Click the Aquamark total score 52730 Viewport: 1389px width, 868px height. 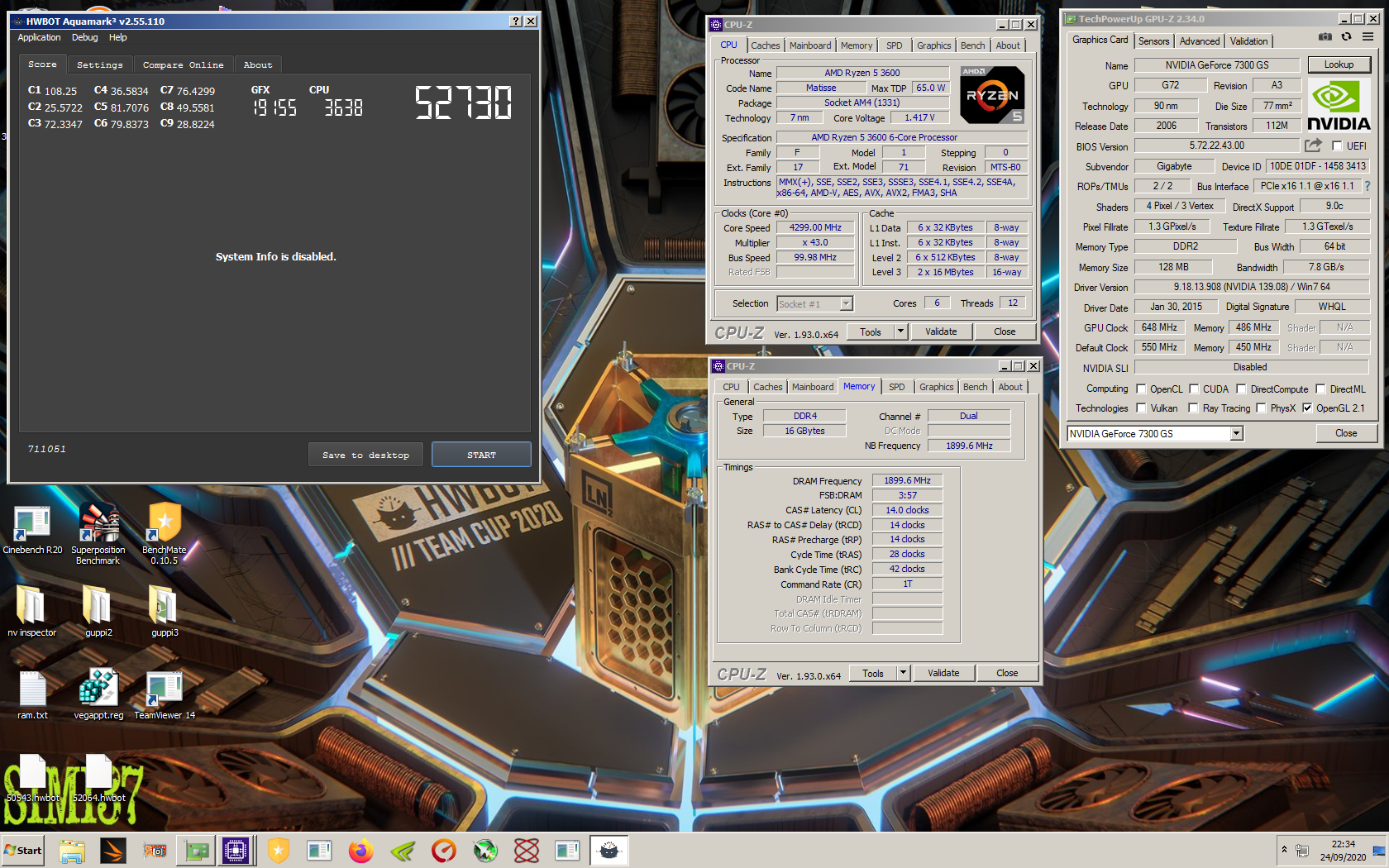pyautogui.click(x=463, y=103)
